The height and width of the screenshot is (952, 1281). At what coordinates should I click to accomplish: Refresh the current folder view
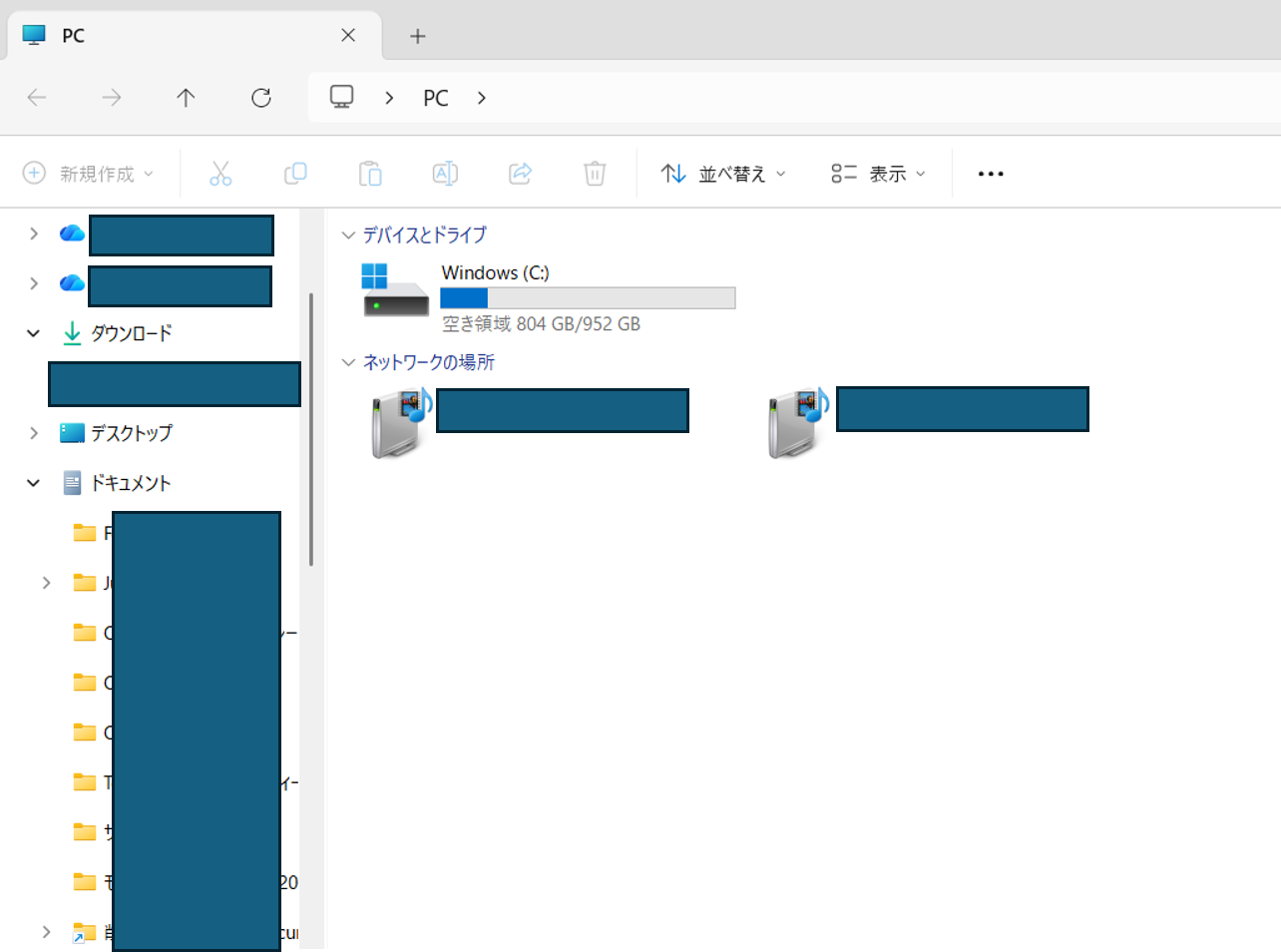click(x=261, y=98)
